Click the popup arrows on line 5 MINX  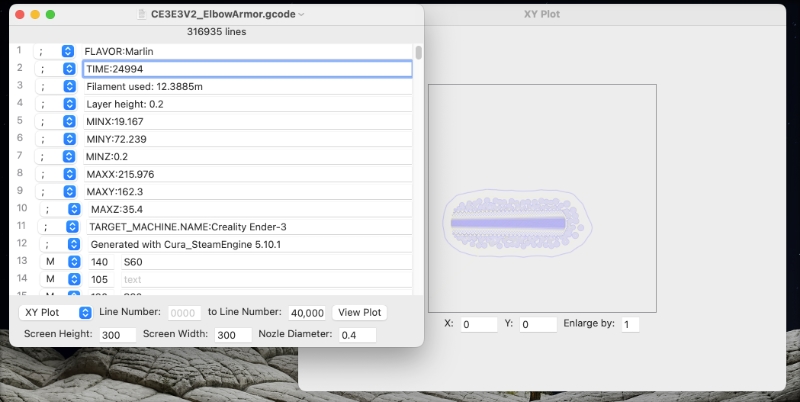pyautogui.click(x=68, y=121)
